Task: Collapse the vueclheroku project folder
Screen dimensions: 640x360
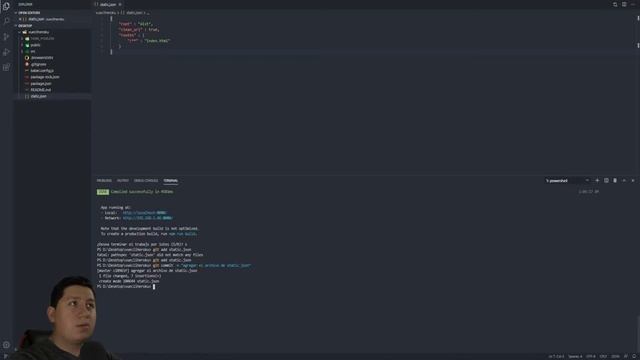Action: pos(38,32)
